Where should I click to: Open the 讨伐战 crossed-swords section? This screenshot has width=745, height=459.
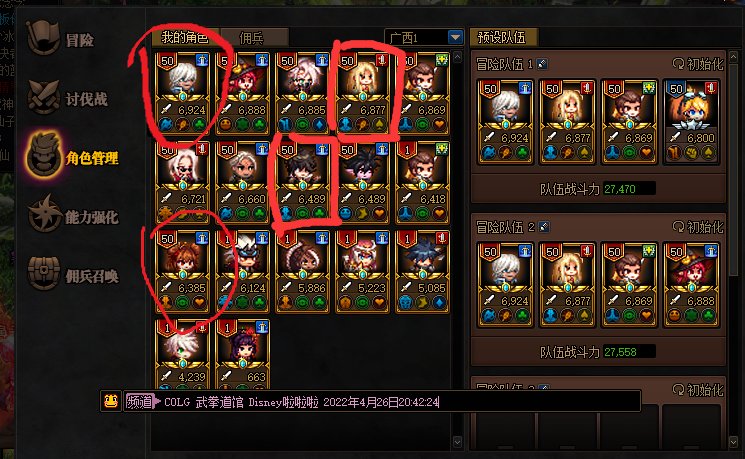point(67,98)
